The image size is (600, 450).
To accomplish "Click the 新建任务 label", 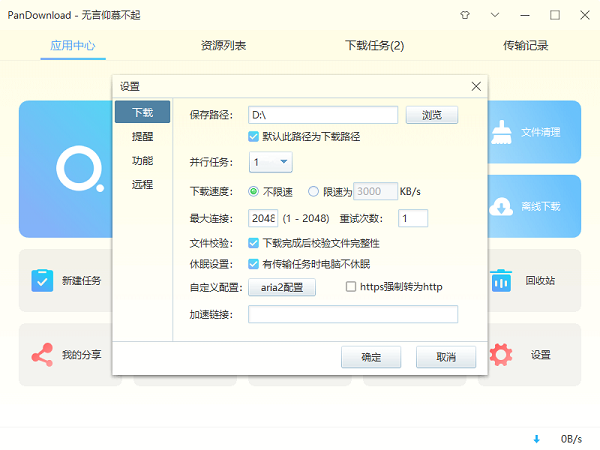I will tap(82, 280).
